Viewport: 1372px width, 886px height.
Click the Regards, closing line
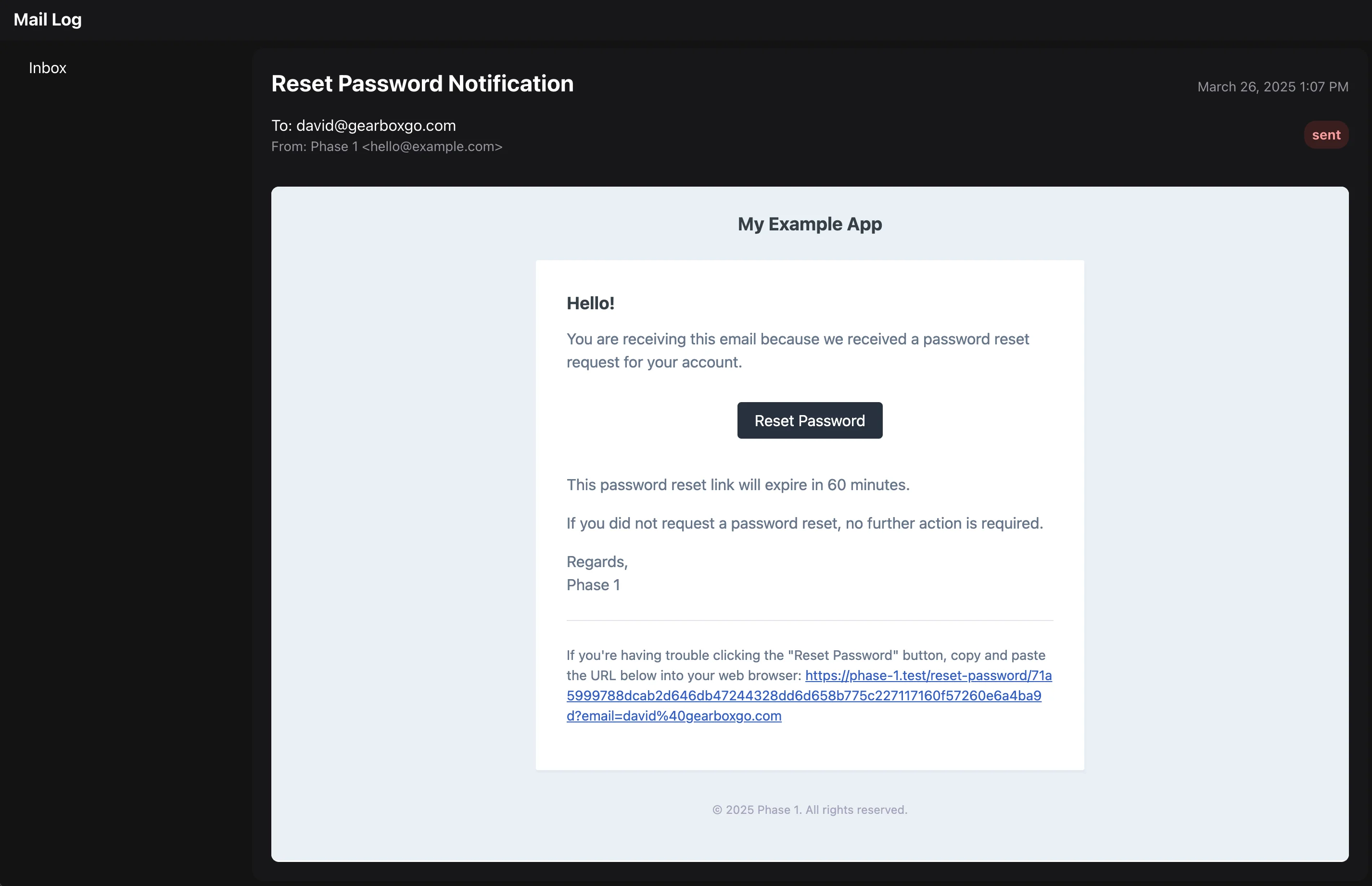pyautogui.click(x=597, y=562)
